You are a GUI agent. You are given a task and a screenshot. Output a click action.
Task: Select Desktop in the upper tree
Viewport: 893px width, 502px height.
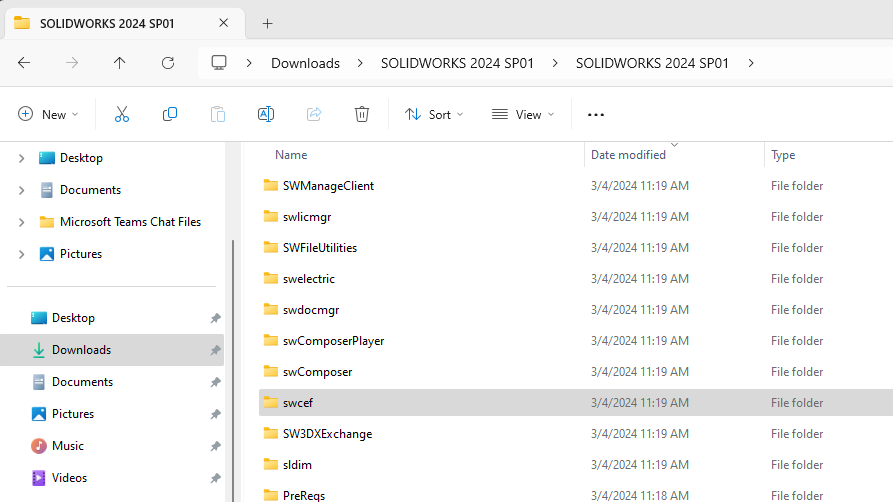coord(81,158)
